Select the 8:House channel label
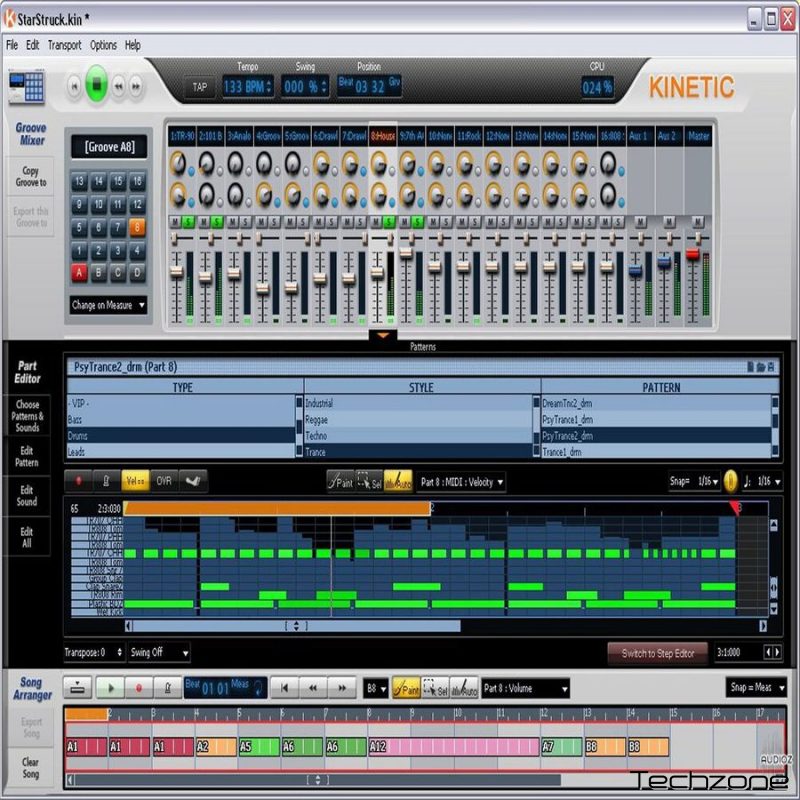 click(383, 136)
